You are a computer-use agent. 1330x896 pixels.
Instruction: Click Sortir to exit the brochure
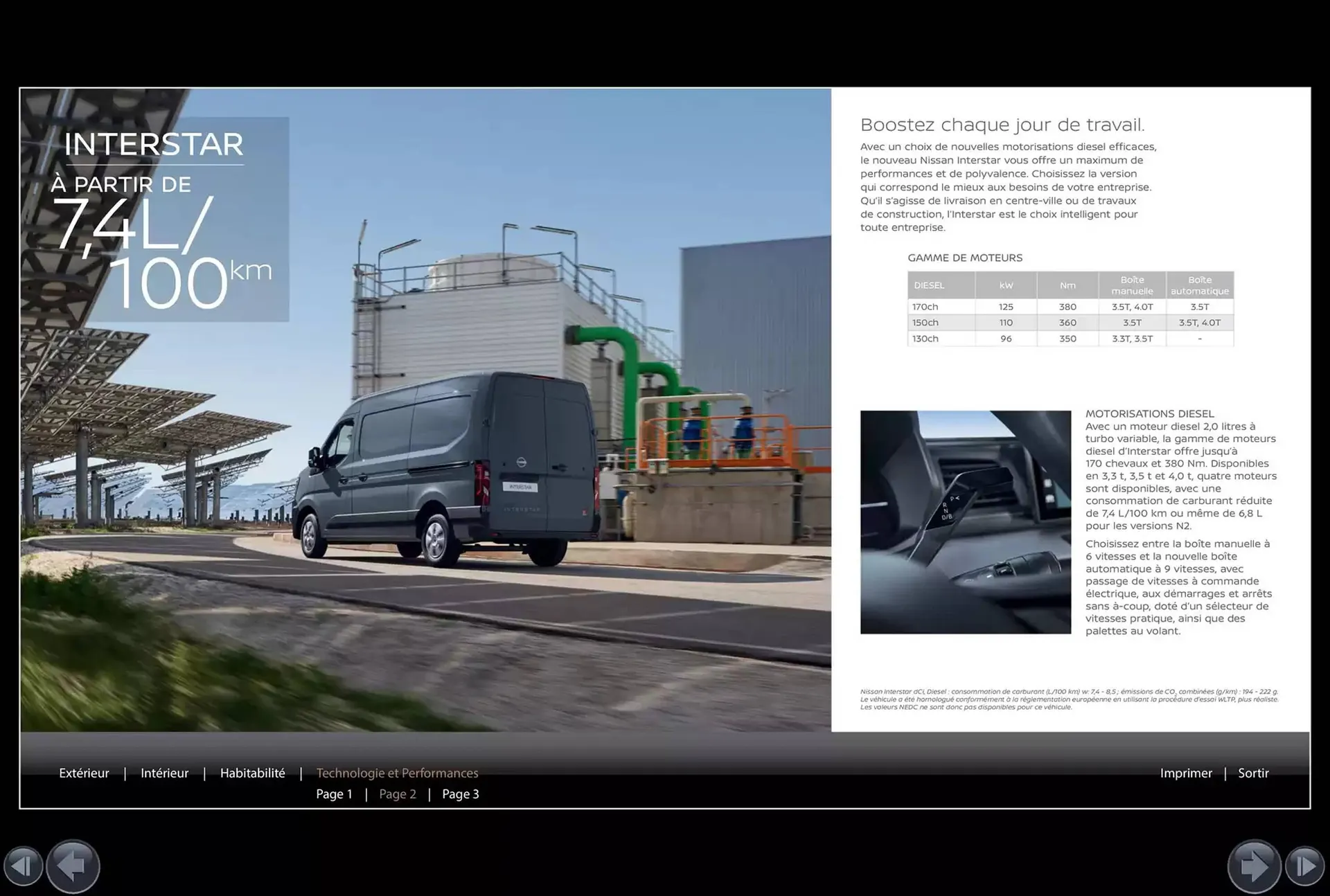coord(1253,773)
